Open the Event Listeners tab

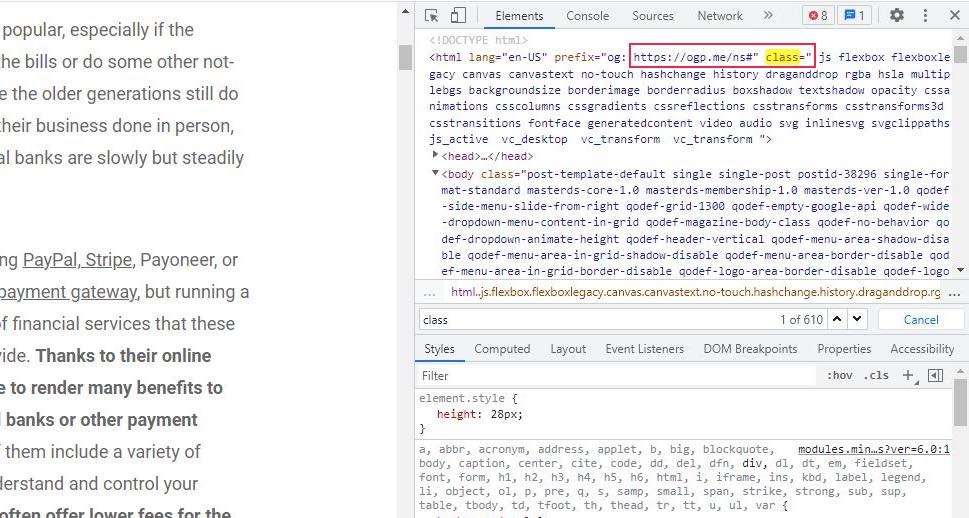(x=645, y=349)
